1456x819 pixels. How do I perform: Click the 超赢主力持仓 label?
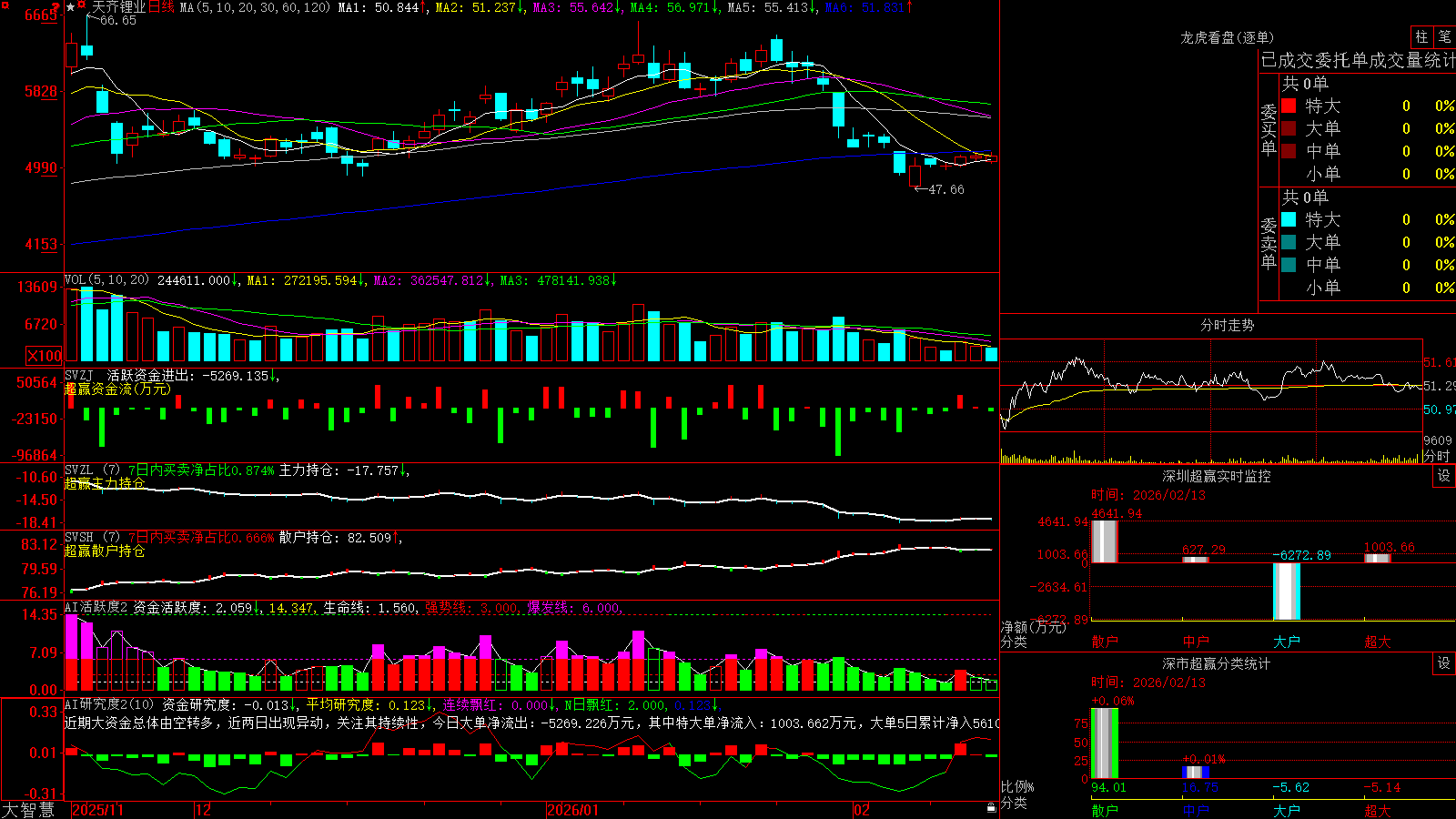105,483
